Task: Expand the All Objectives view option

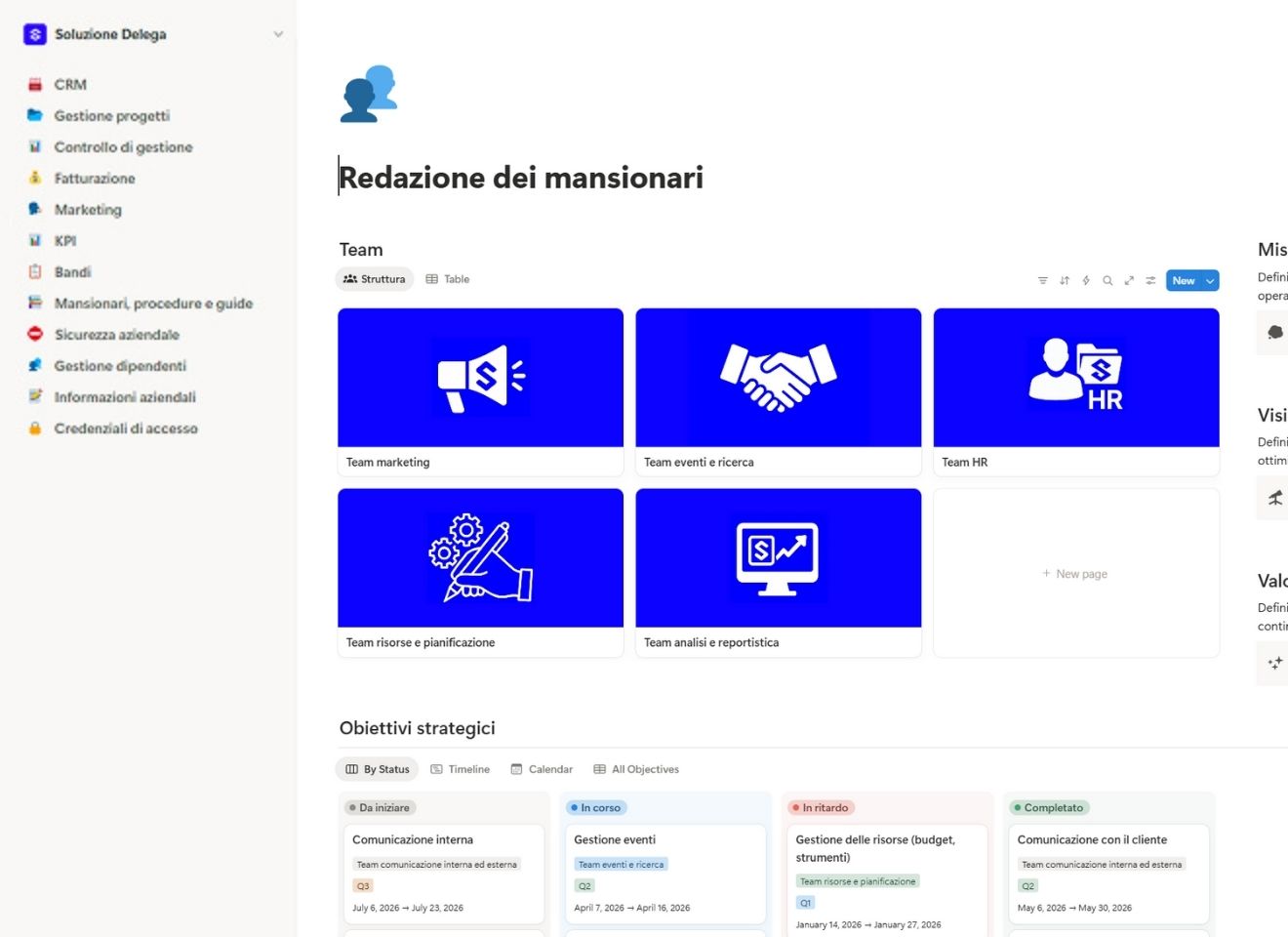Action: click(x=635, y=769)
